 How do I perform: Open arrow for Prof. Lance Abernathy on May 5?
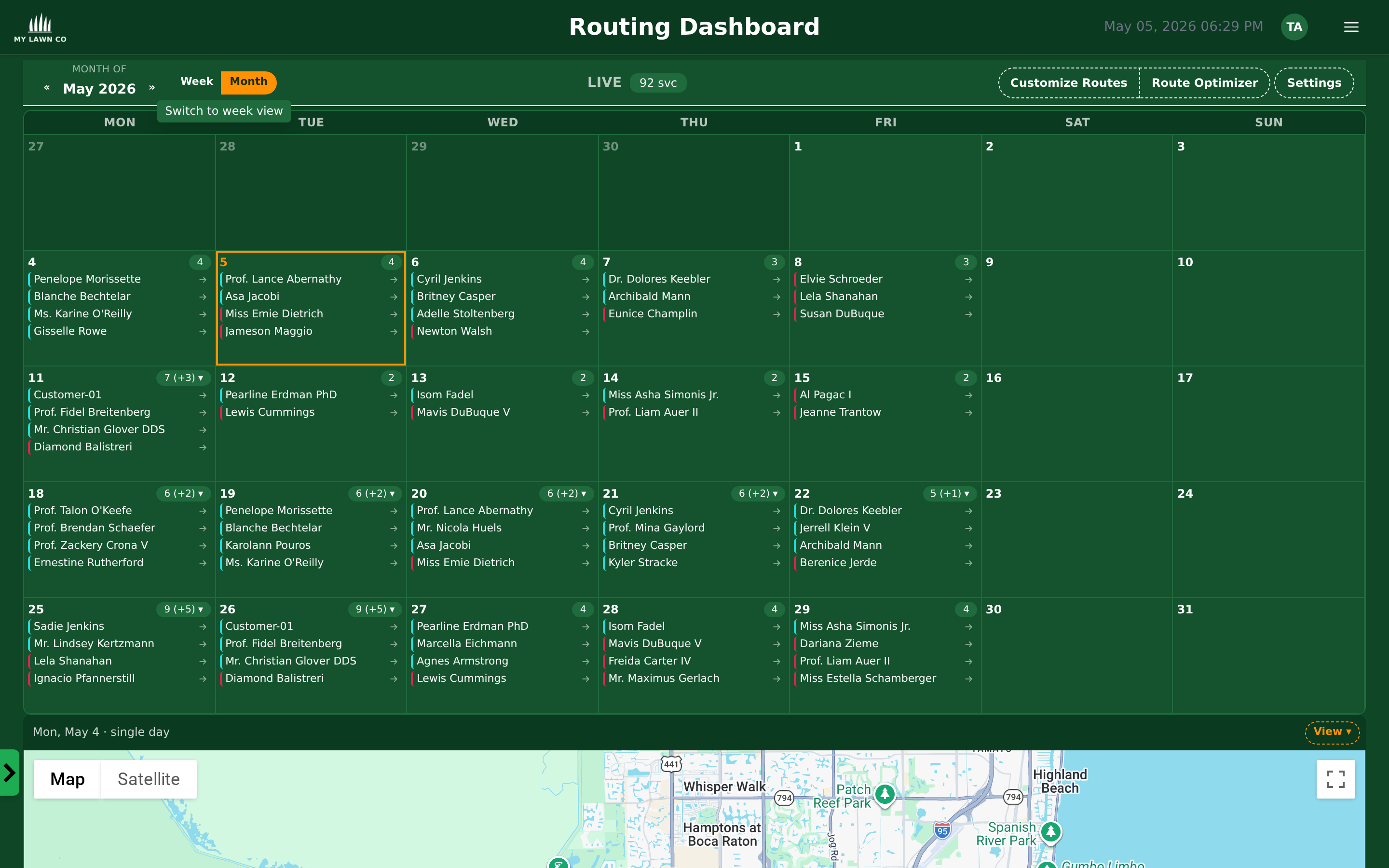click(394, 280)
